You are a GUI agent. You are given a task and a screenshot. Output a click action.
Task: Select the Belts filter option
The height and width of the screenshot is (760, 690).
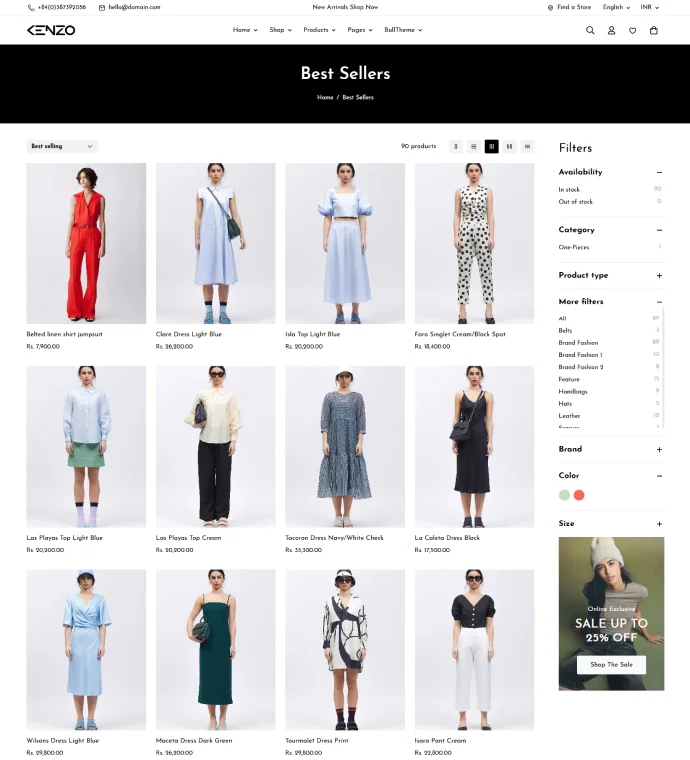pyautogui.click(x=565, y=331)
